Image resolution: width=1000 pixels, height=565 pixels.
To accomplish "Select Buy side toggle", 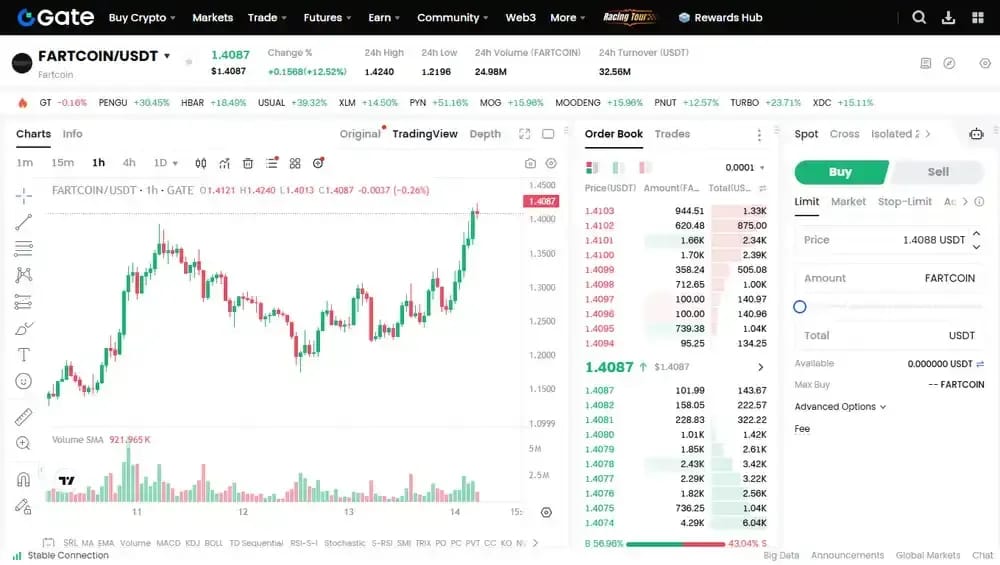I will pos(841,172).
